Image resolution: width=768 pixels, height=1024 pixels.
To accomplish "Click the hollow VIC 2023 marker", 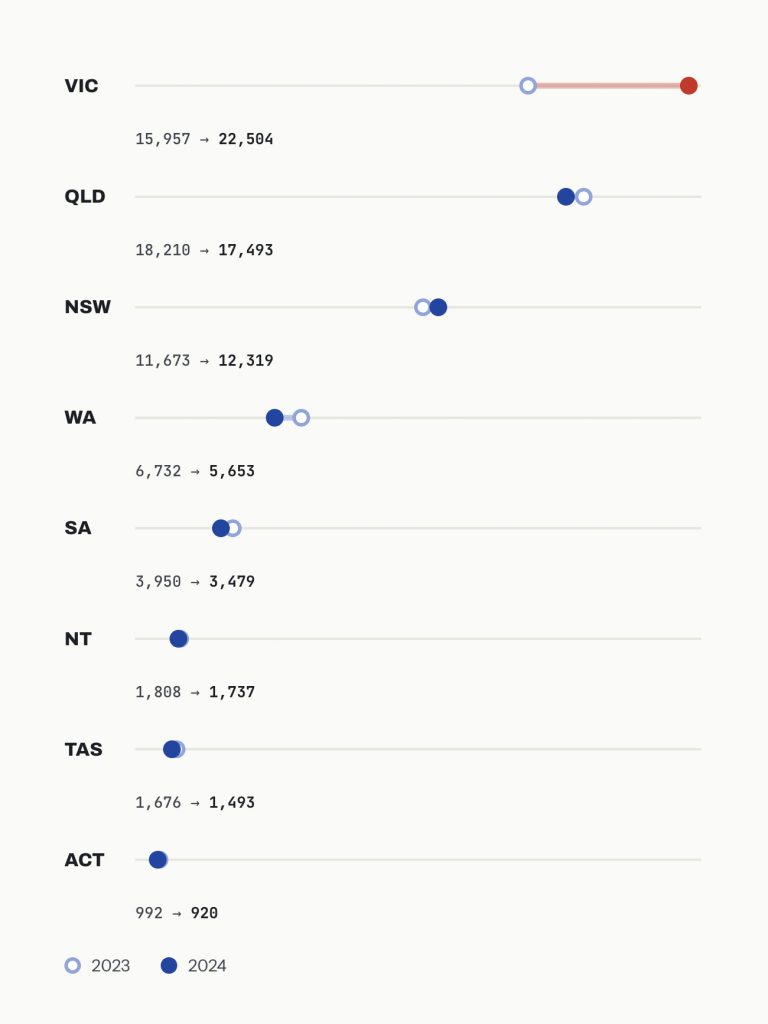I will click(528, 86).
